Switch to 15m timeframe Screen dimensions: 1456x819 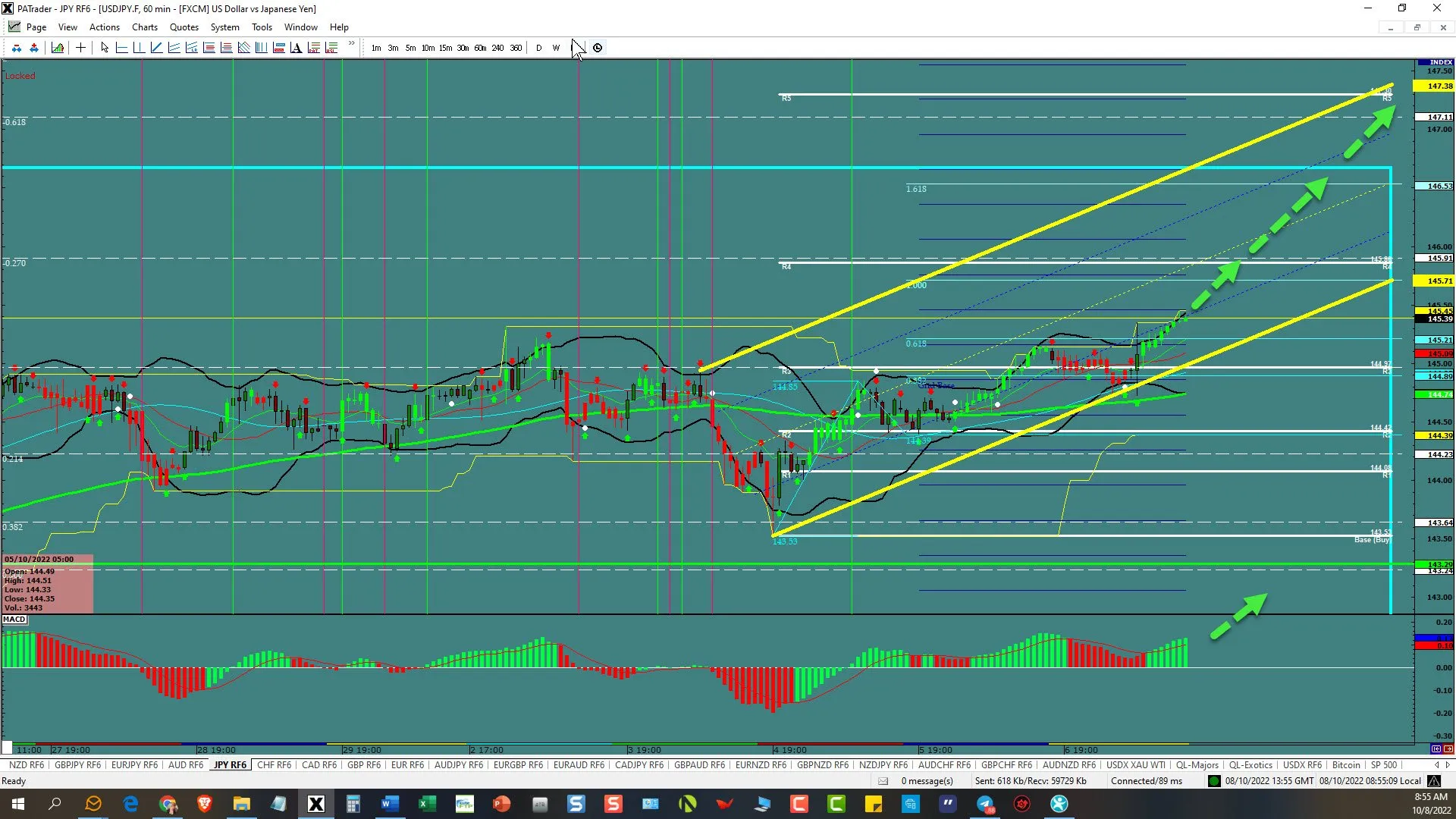point(445,48)
